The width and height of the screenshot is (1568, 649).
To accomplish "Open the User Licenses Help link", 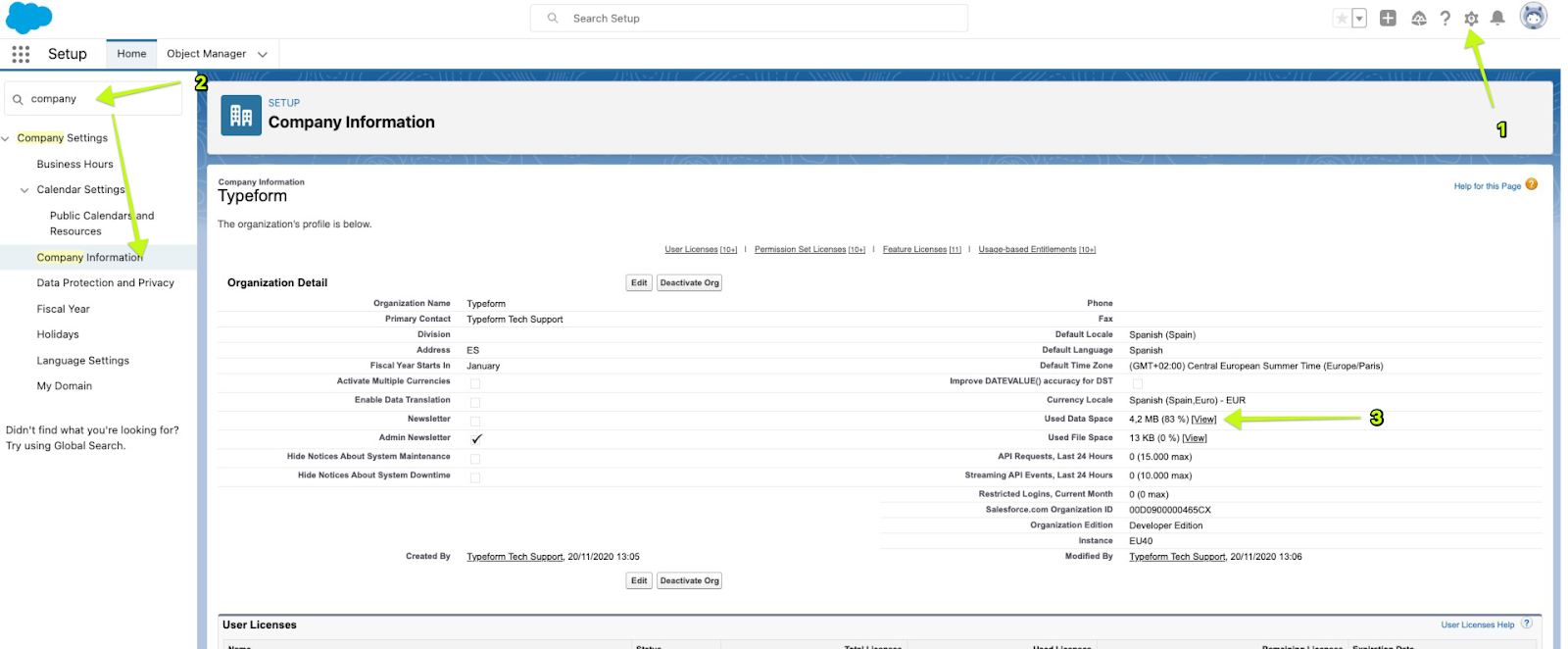I will click(x=1478, y=625).
